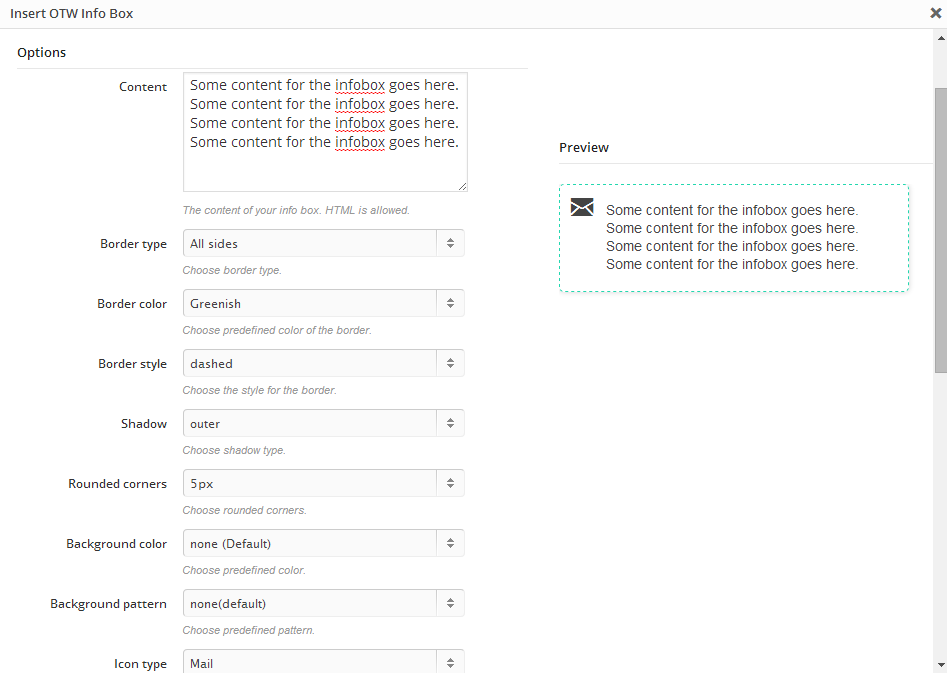Image resolution: width=947 pixels, height=673 pixels.
Task: Click inside the Content text area
Action: 325,132
